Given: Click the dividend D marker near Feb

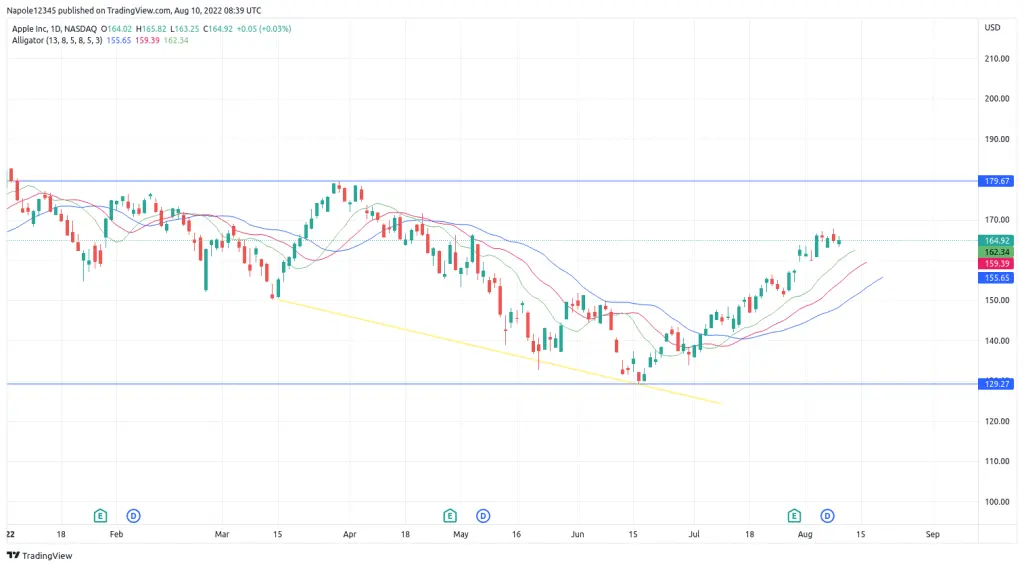Looking at the screenshot, I should [x=133, y=516].
